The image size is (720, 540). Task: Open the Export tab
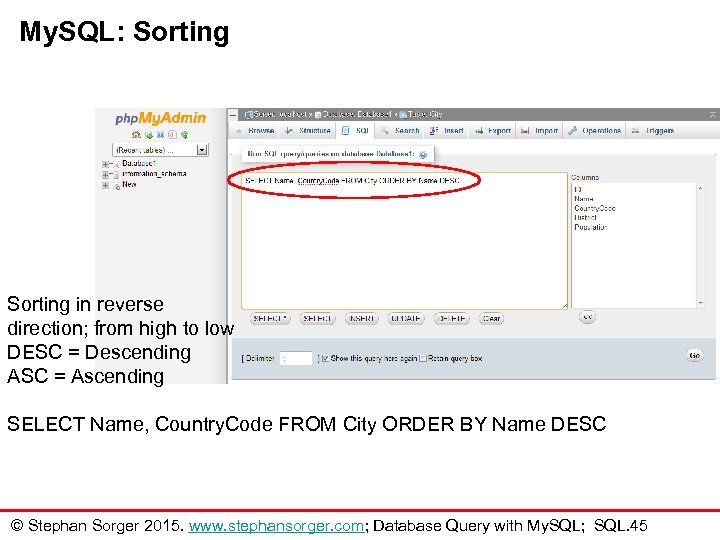493,131
